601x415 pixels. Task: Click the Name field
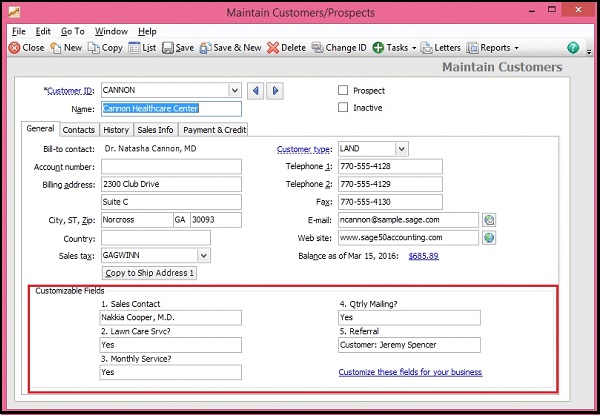171,109
